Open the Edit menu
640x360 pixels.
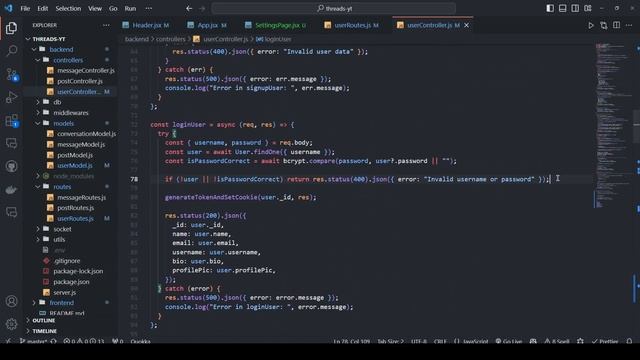(42, 9)
